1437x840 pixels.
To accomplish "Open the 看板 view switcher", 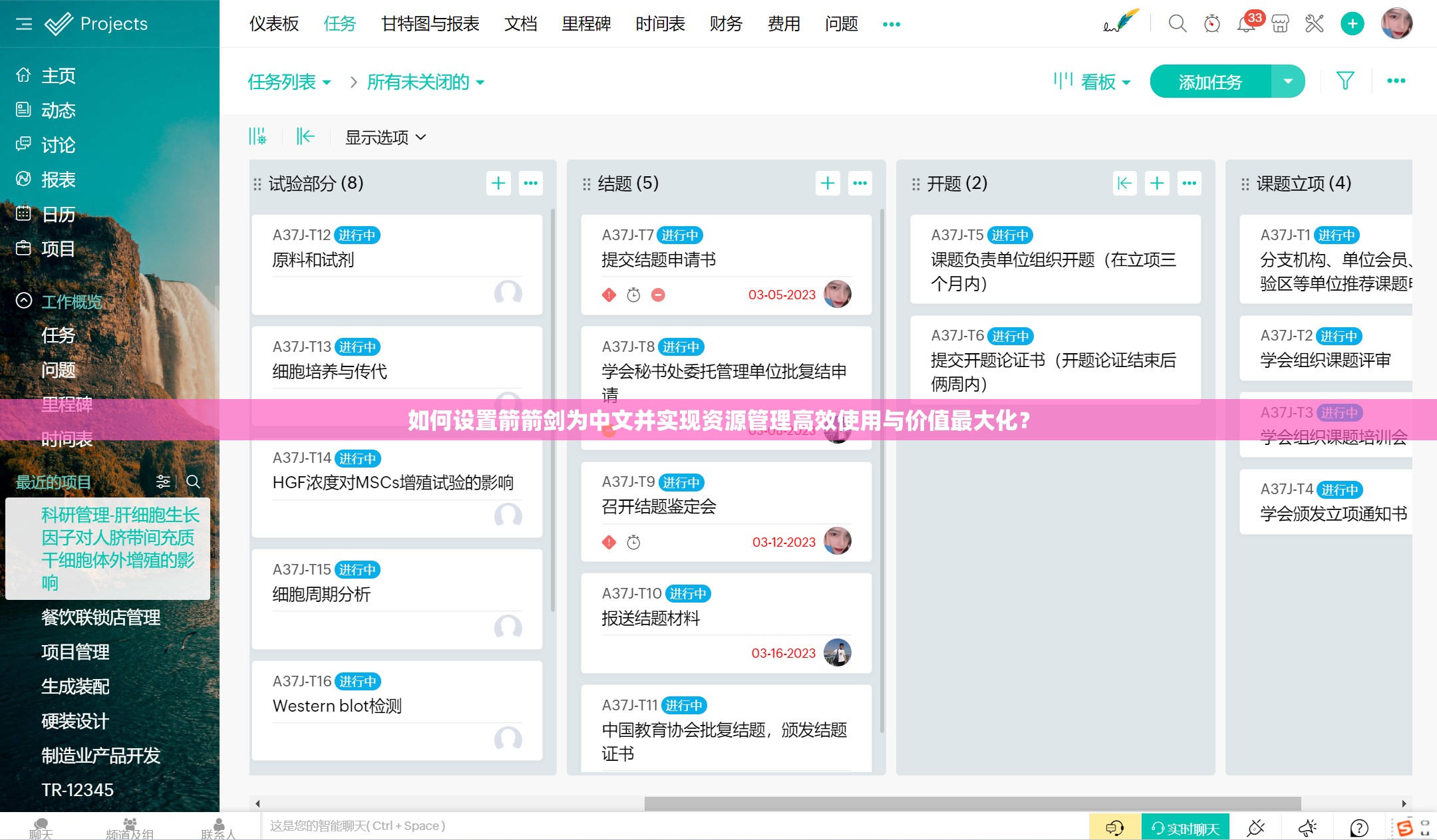I will coord(1092,82).
